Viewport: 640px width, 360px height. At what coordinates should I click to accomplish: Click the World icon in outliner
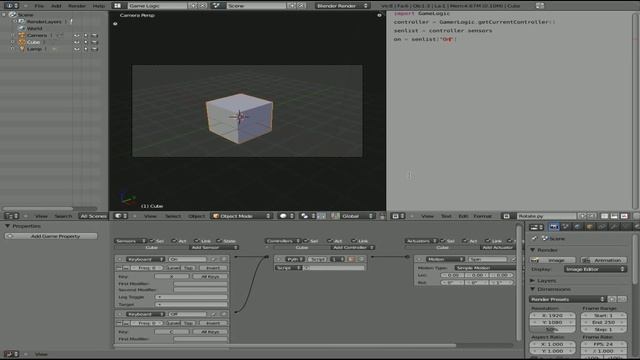point(22,29)
